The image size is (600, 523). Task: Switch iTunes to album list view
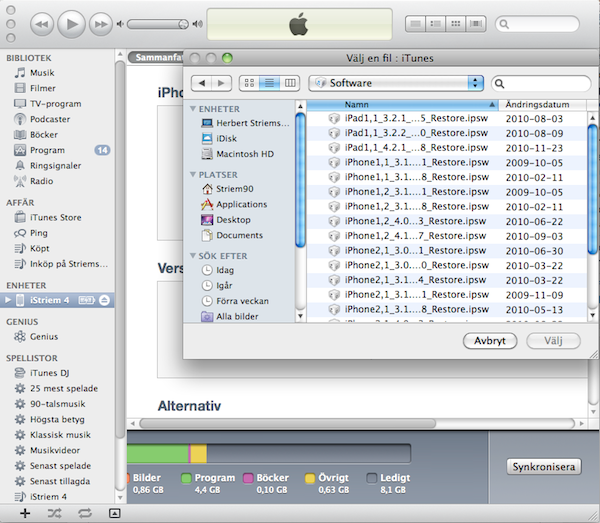[435, 24]
